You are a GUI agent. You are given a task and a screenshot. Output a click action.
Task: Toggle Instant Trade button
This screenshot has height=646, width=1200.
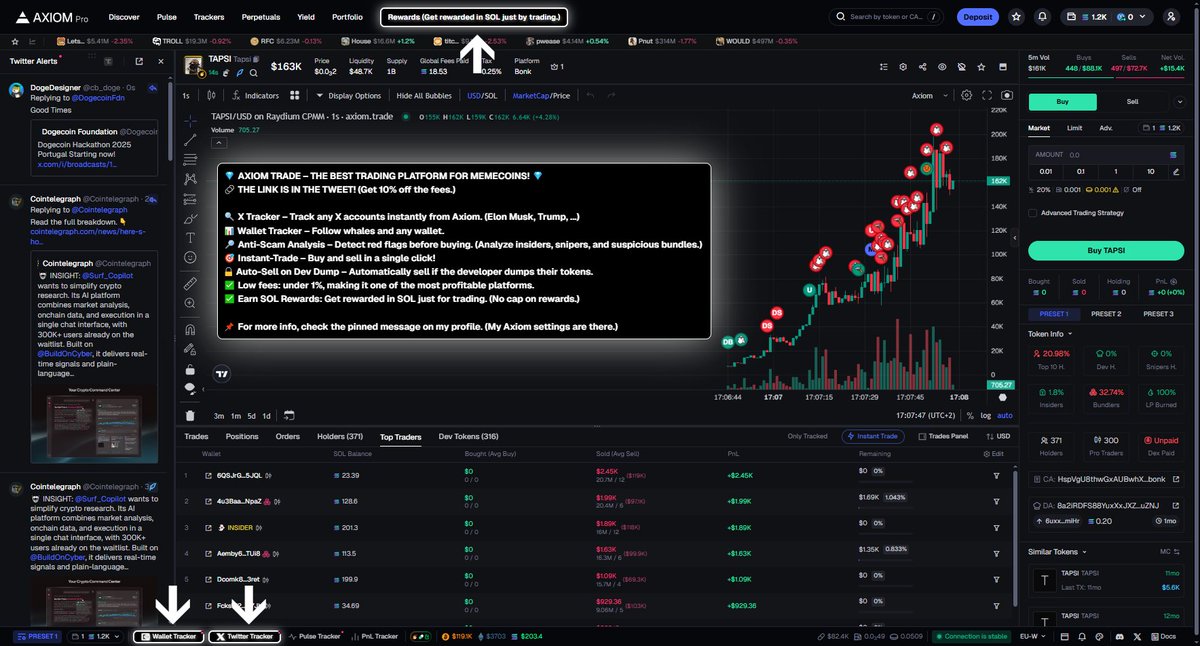click(875, 437)
